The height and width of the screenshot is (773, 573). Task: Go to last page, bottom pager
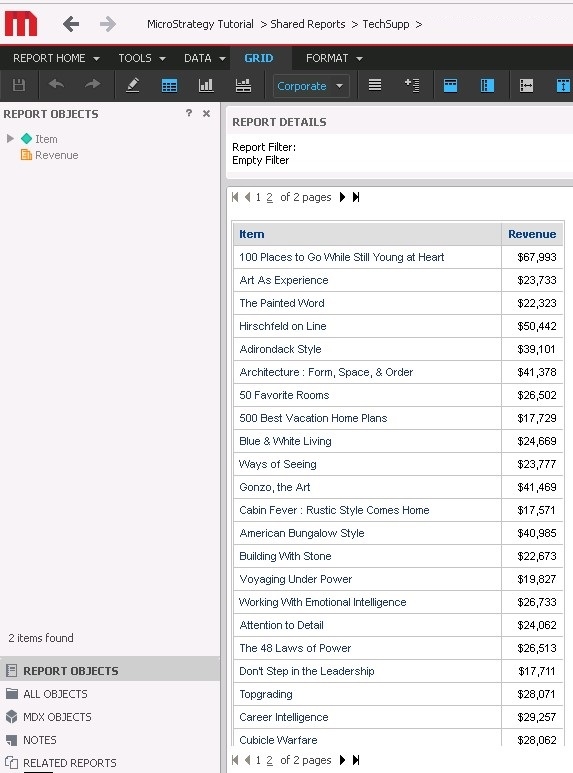click(356, 760)
